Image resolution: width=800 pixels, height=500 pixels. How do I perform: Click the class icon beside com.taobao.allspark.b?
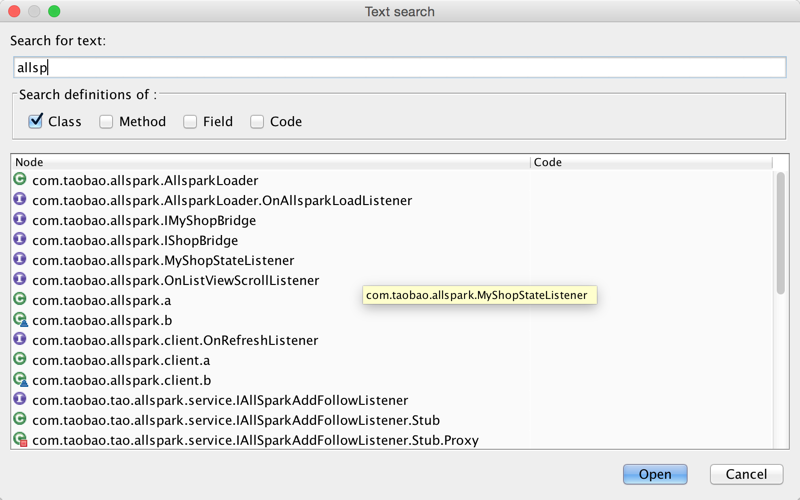tap(19, 320)
